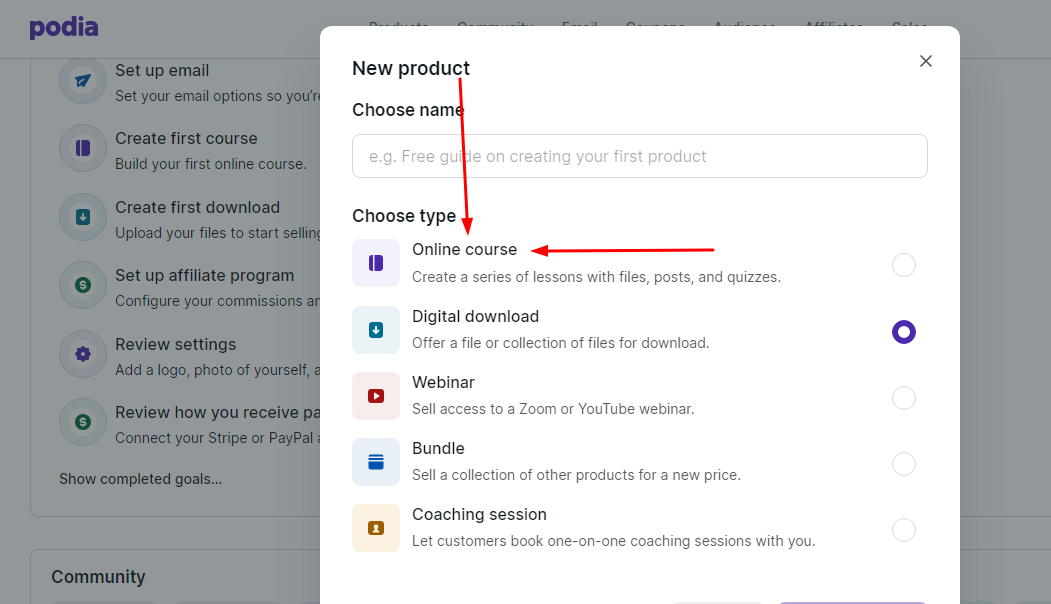
Task: Click the Create first download arrow icon
Action: coord(82,217)
